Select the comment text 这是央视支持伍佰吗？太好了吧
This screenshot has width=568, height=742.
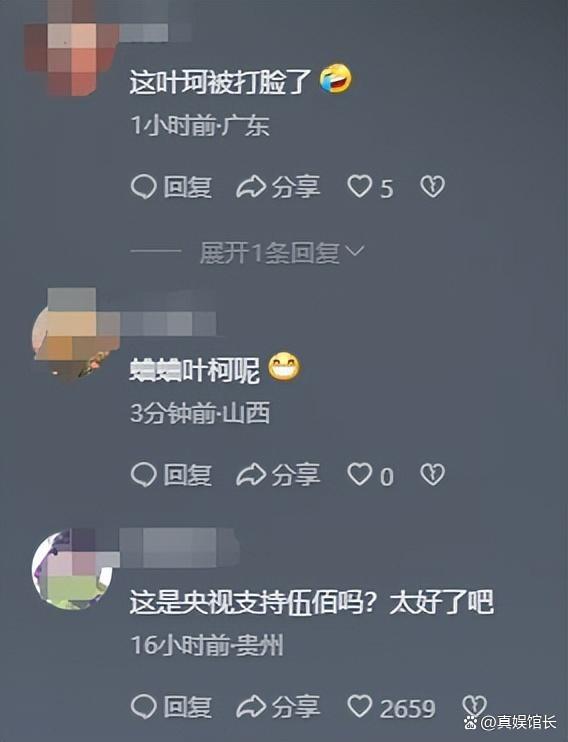tap(311, 602)
